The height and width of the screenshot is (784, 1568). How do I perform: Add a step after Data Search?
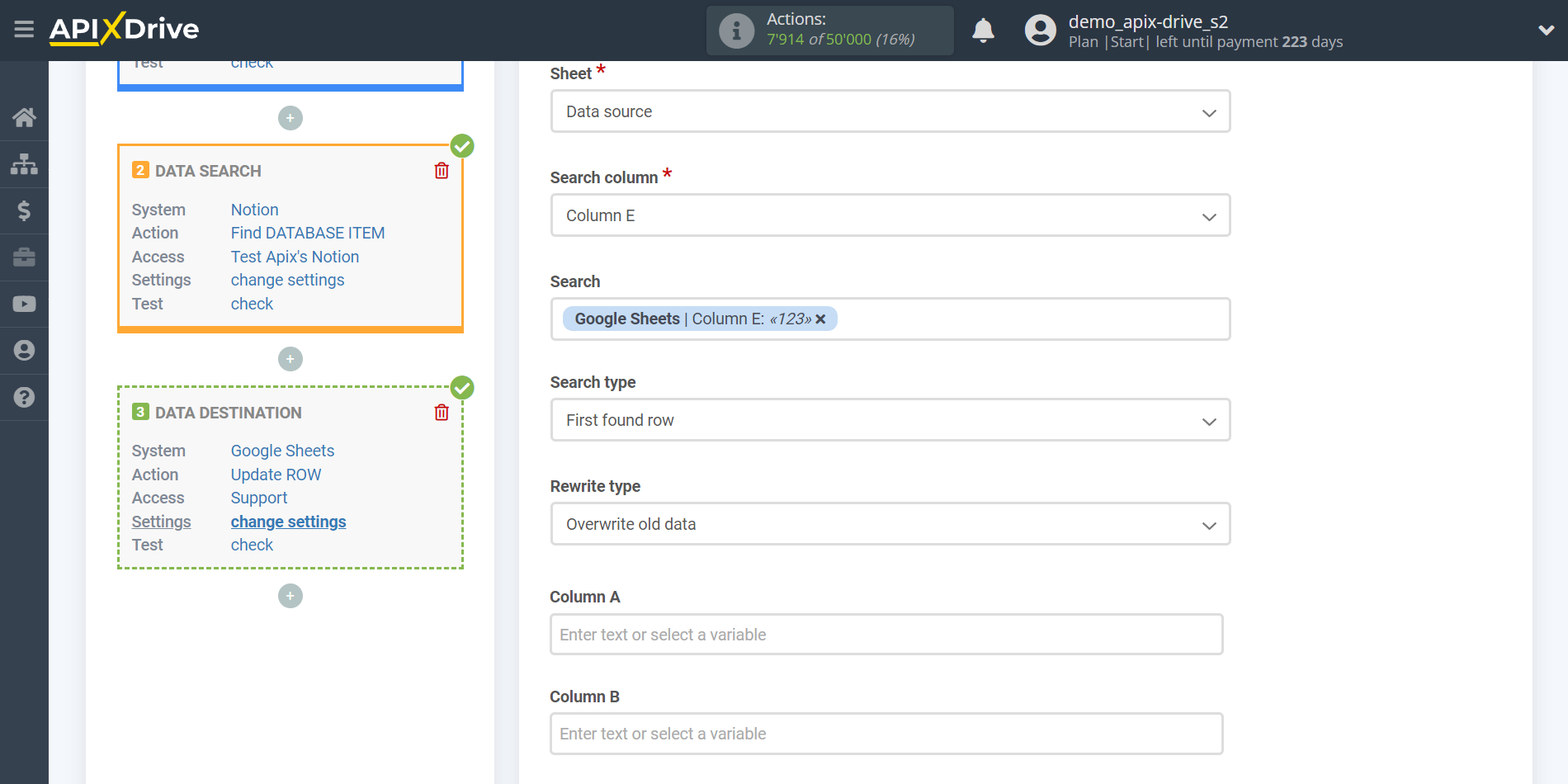pyautogui.click(x=290, y=359)
